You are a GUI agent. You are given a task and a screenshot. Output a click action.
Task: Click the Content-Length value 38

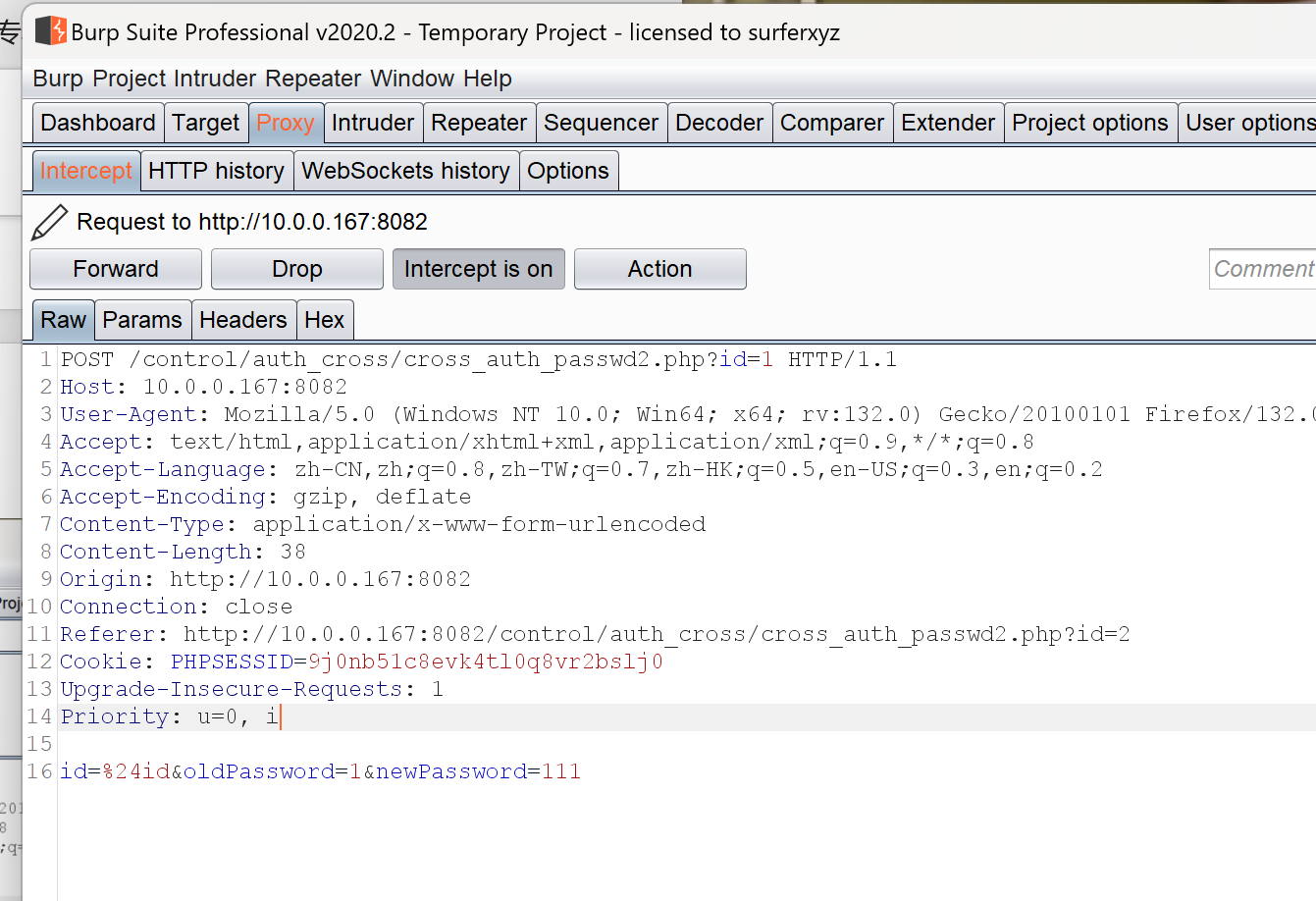click(x=293, y=552)
